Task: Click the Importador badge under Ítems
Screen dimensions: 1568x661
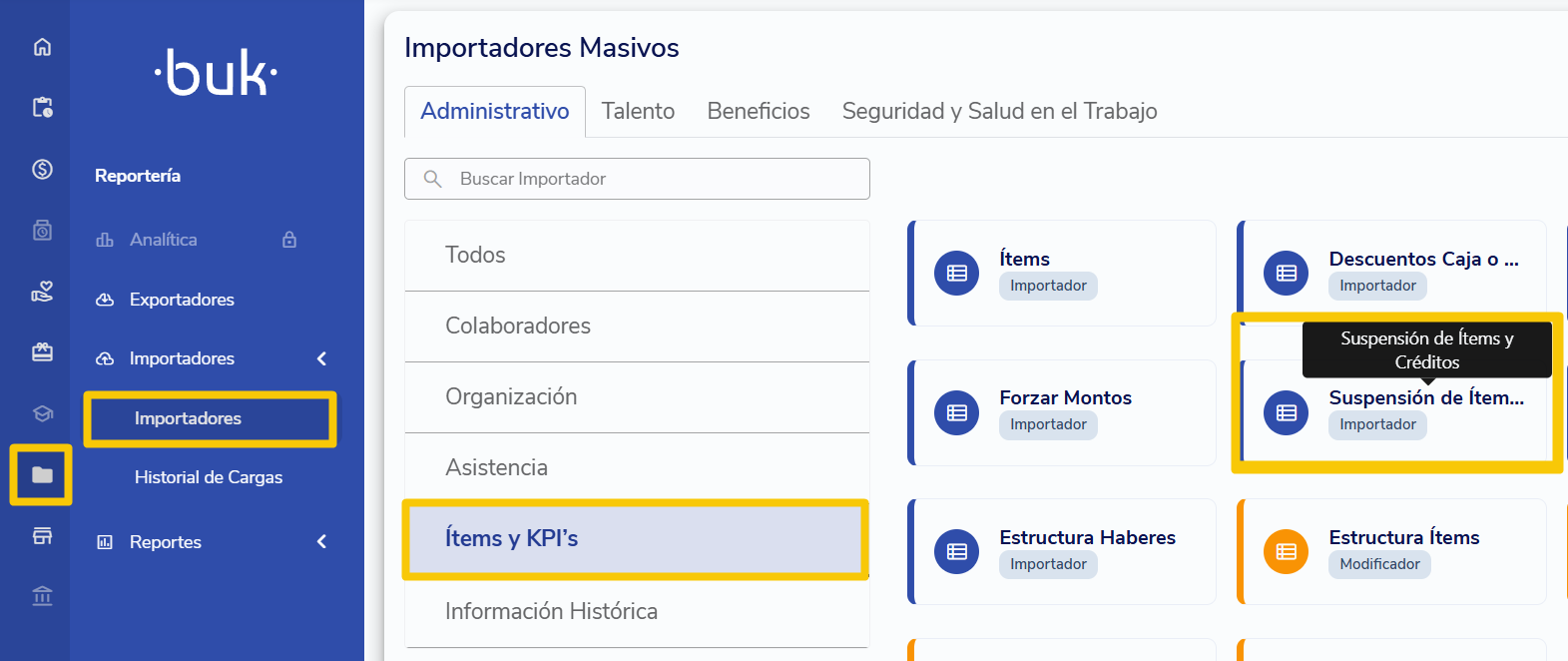Action: tap(1048, 286)
